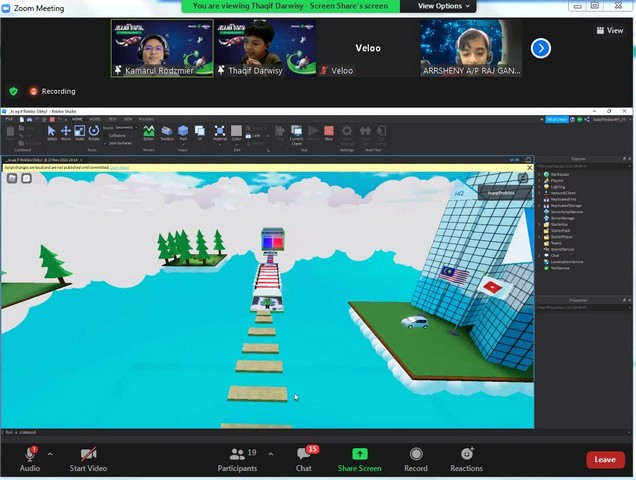This screenshot has height=480, width=636.
Task: Open the Participants panel
Action: [237, 455]
